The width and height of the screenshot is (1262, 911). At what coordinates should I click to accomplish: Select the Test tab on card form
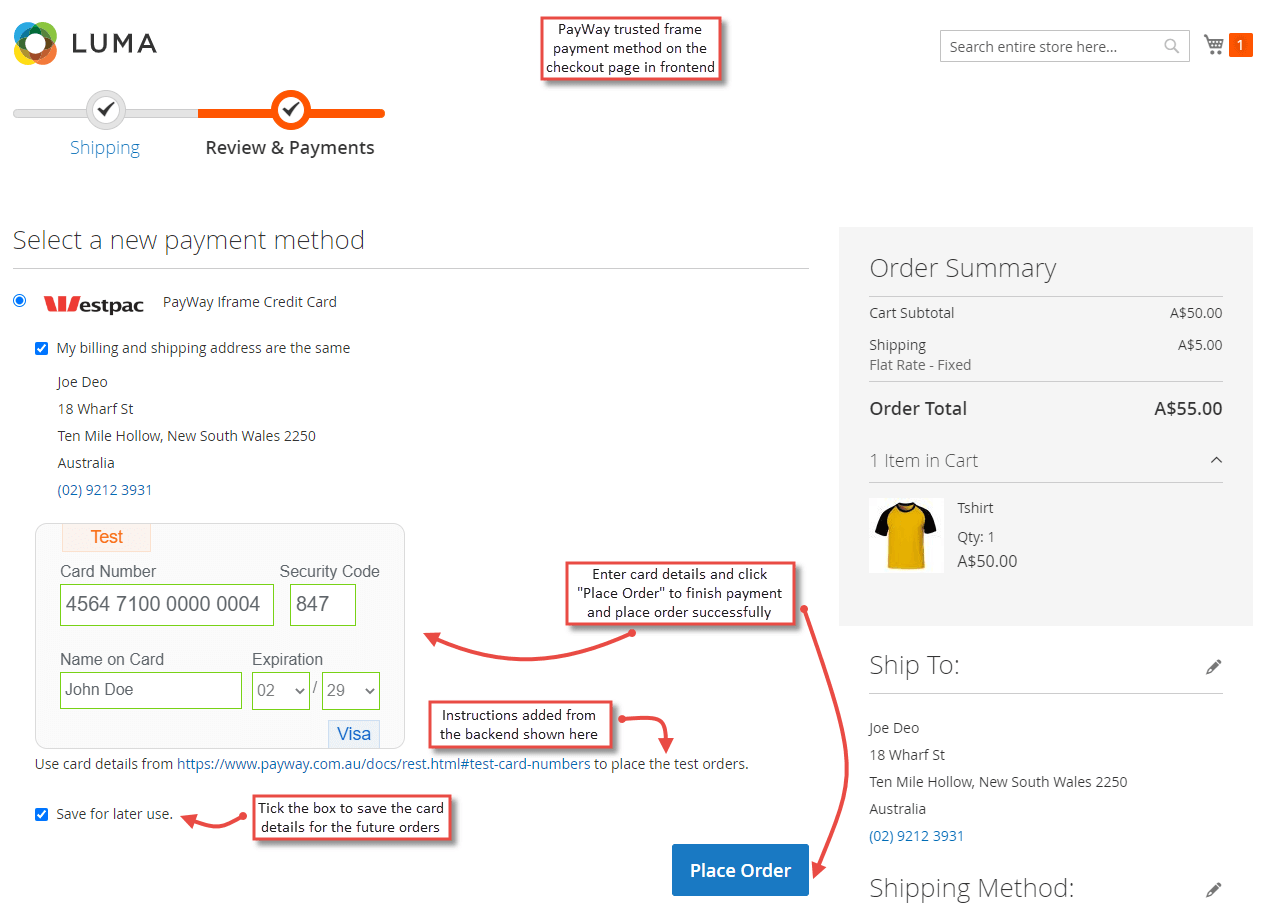106,537
